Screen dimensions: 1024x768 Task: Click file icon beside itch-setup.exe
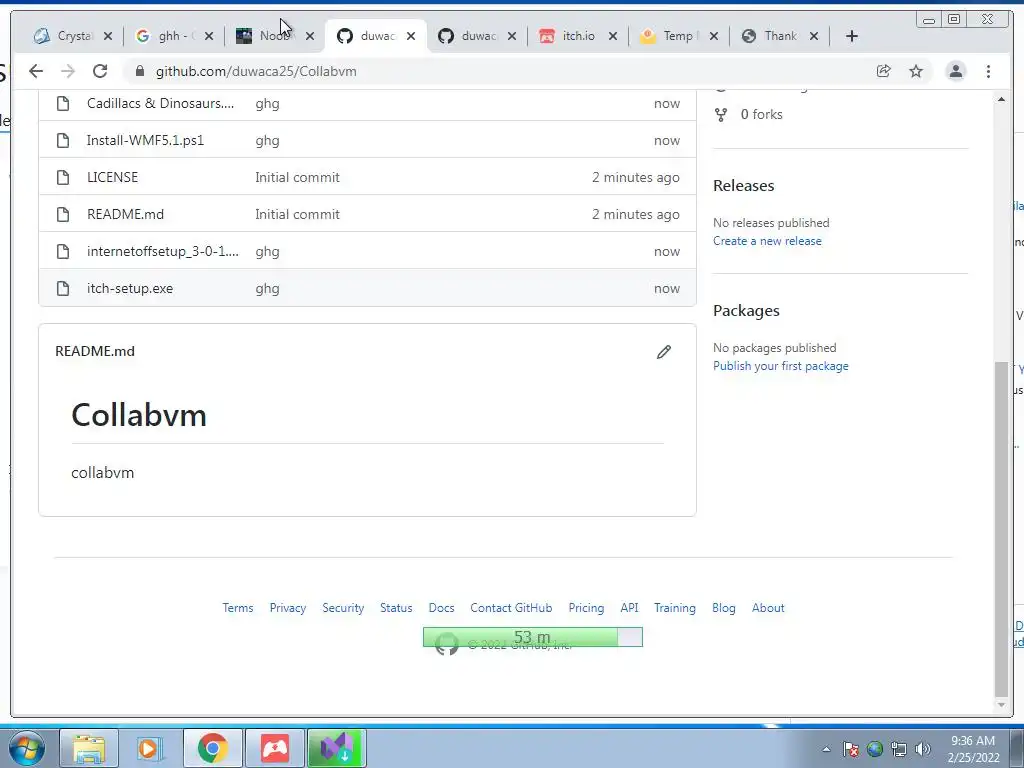click(63, 288)
